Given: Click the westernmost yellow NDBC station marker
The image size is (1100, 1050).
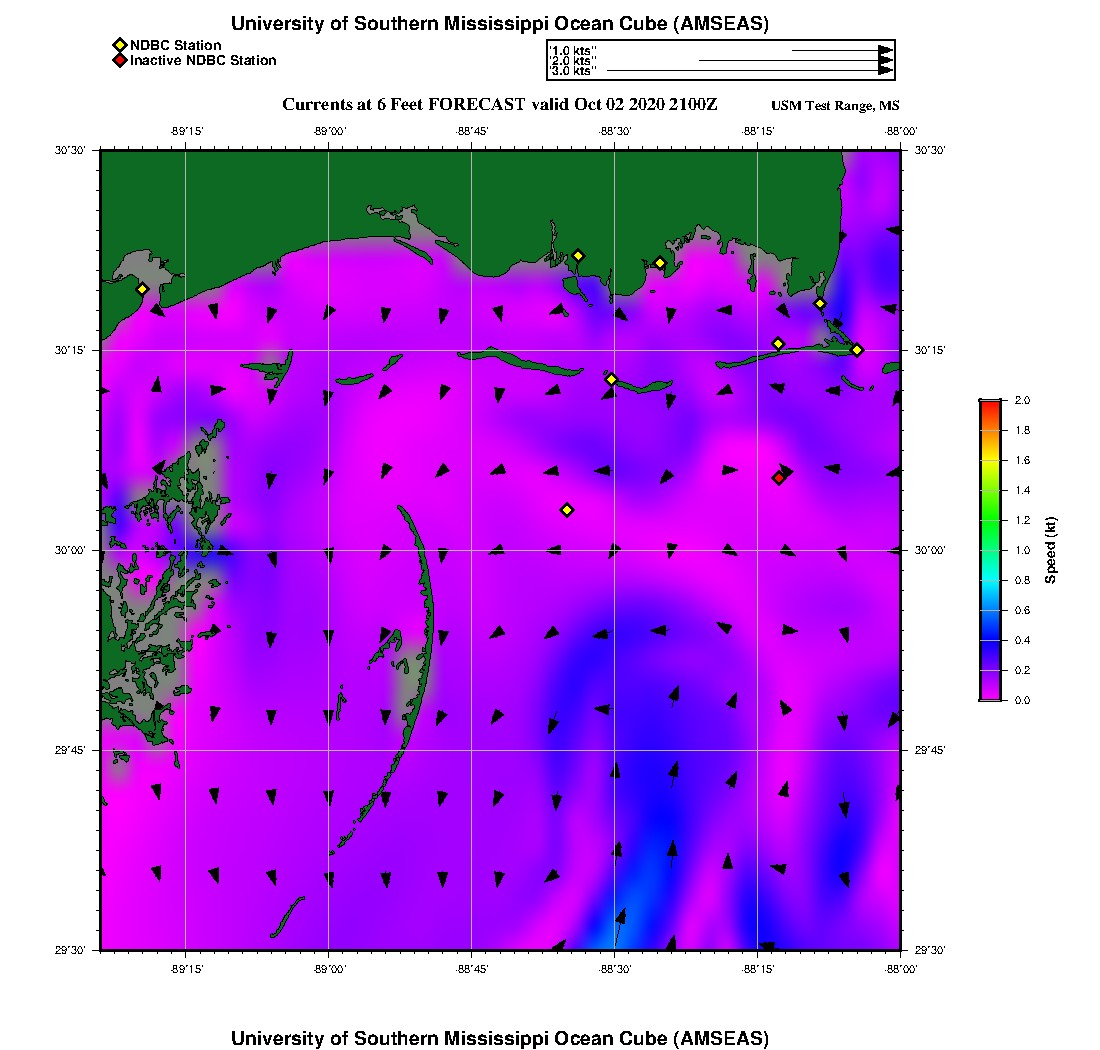Looking at the screenshot, I should [142, 289].
